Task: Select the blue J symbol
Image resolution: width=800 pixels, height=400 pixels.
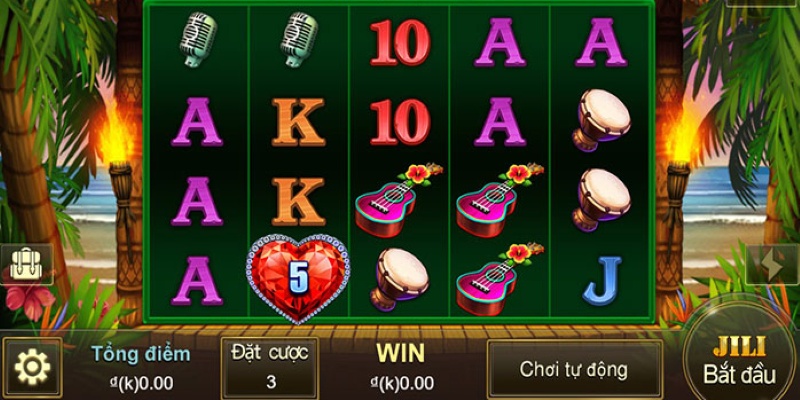Action: (602, 281)
